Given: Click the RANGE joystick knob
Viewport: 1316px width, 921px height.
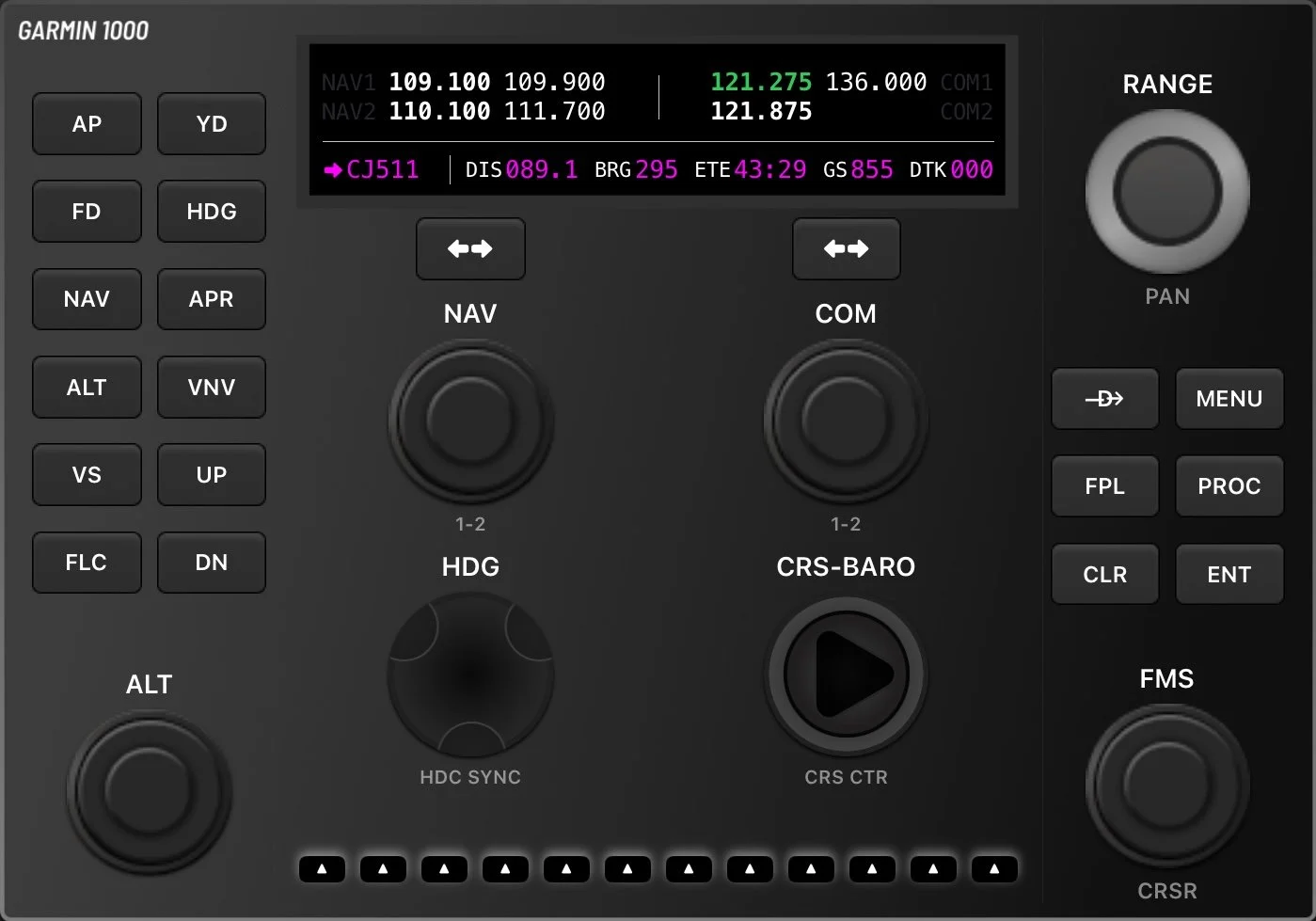Looking at the screenshot, I should tap(1167, 192).
